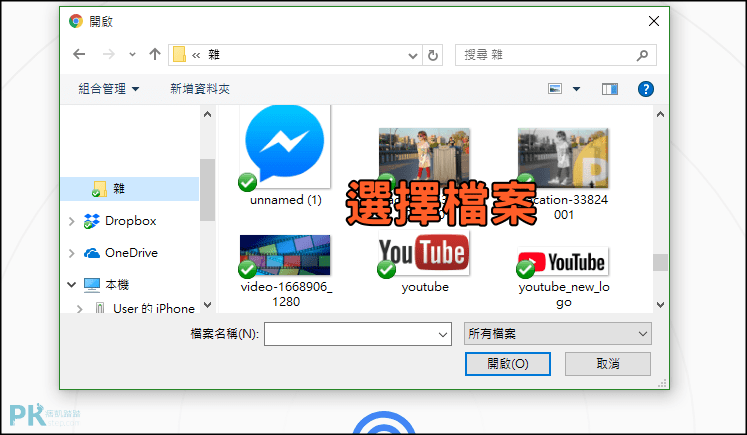Select the video-1668906_1280 file thumbnail
747x435 pixels.
[285, 255]
